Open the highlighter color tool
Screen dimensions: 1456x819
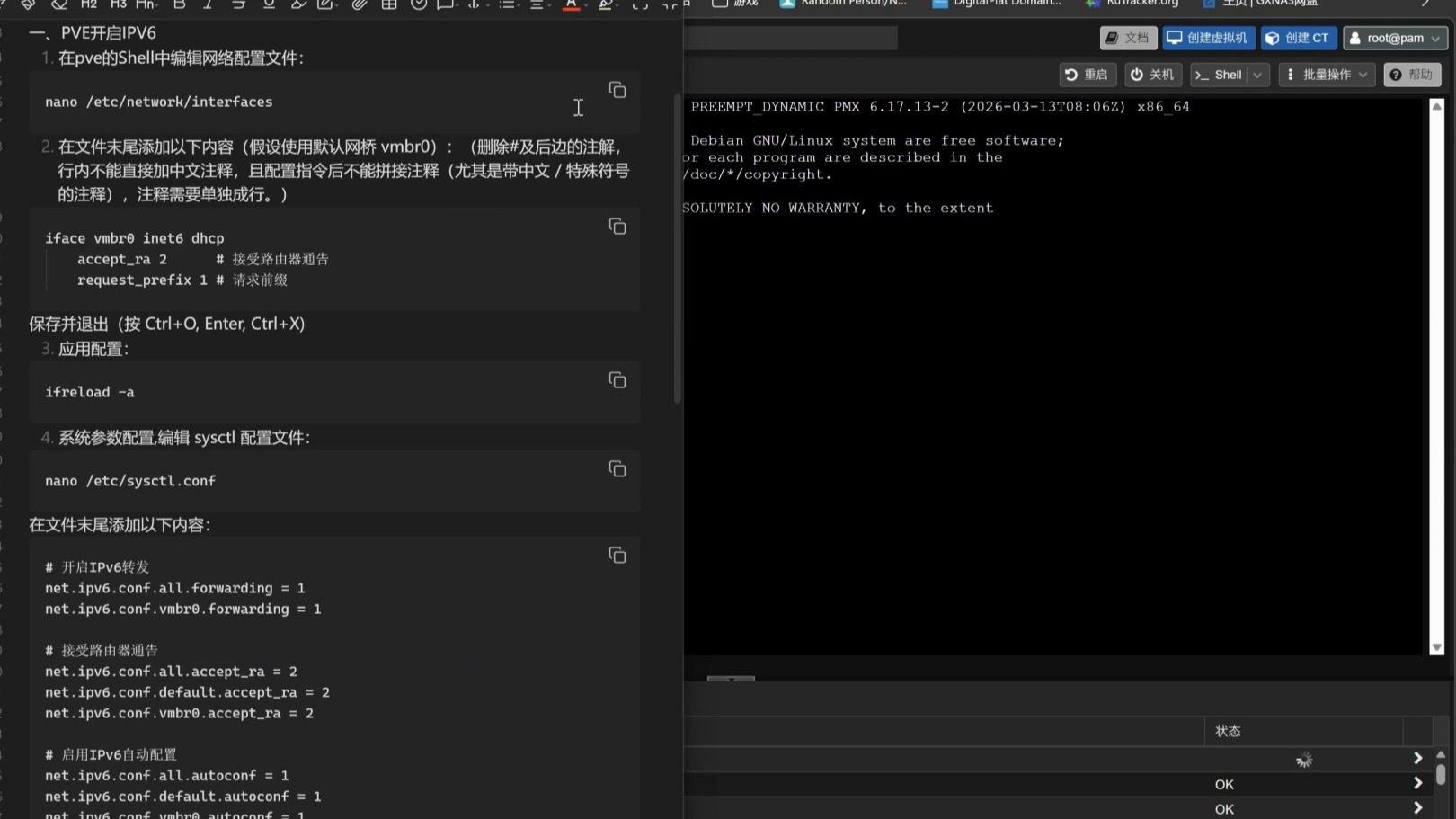607,4
